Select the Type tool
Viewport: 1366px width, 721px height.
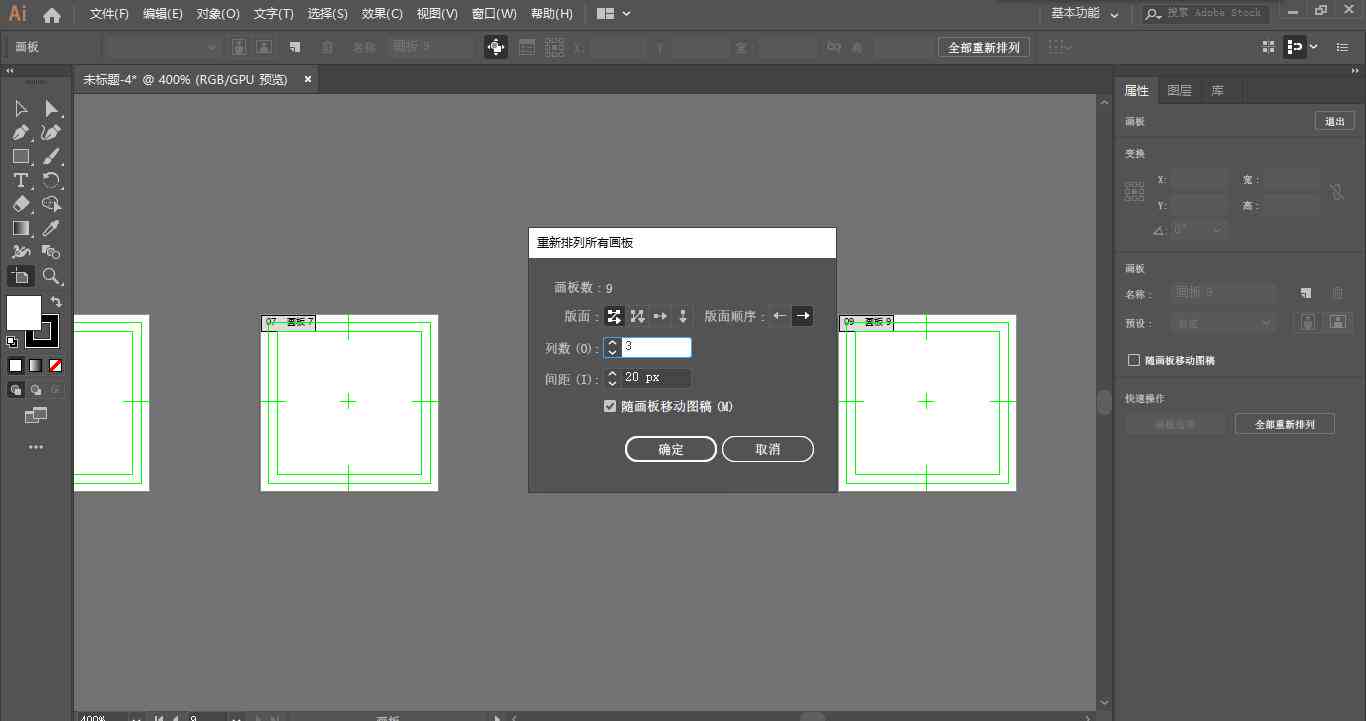[21, 180]
